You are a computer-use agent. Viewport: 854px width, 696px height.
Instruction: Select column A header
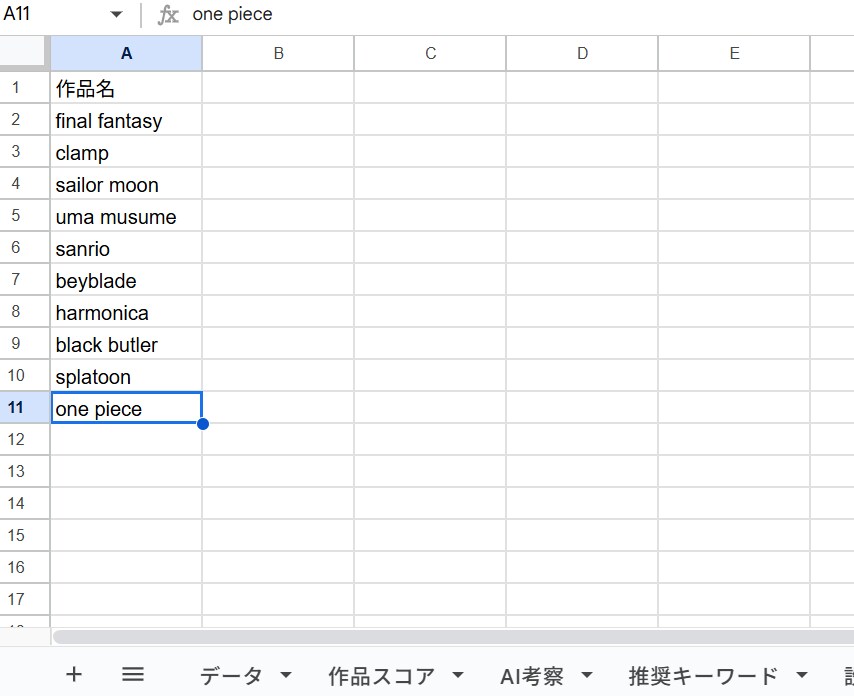tap(126, 53)
